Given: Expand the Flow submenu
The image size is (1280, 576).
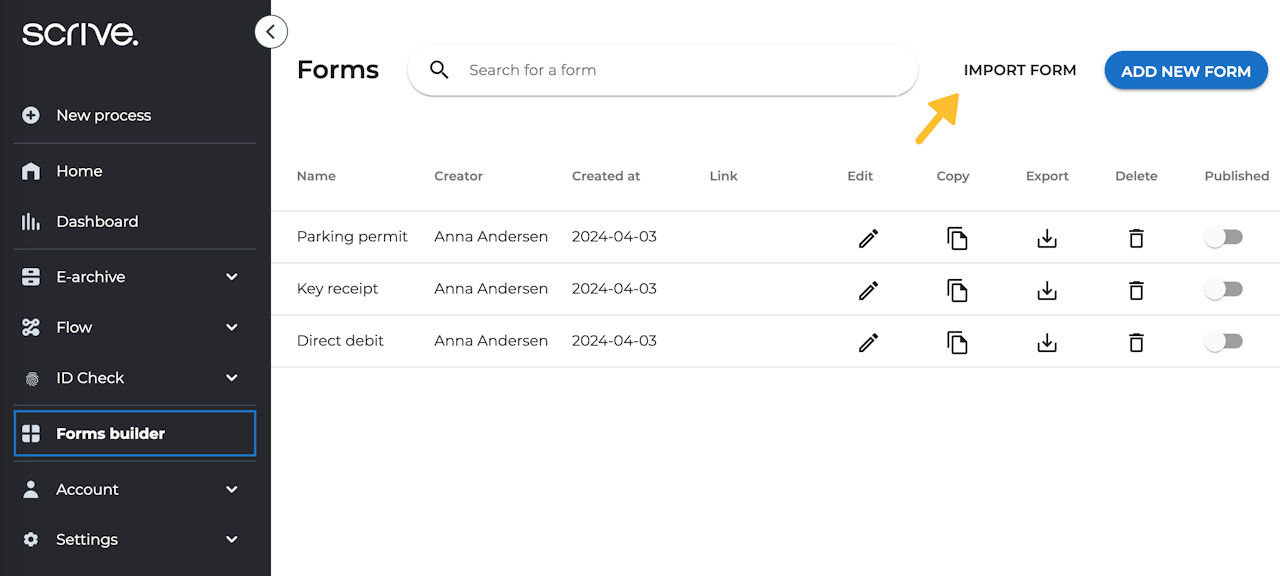Looking at the screenshot, I should (231, 327).
